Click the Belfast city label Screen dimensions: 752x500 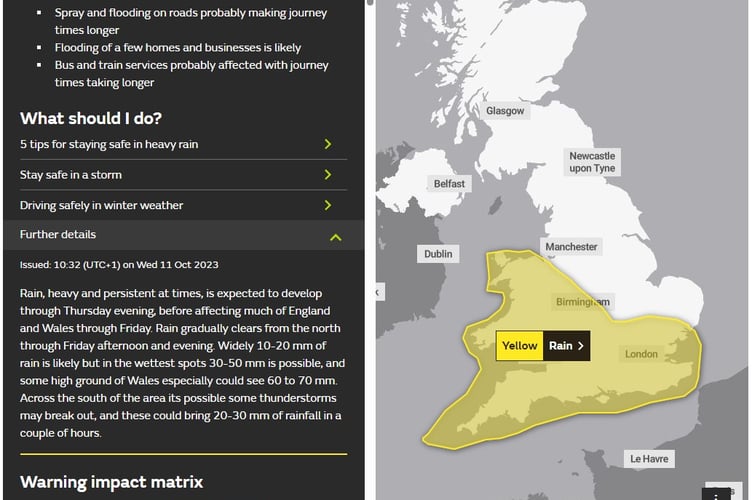point(449,184)
